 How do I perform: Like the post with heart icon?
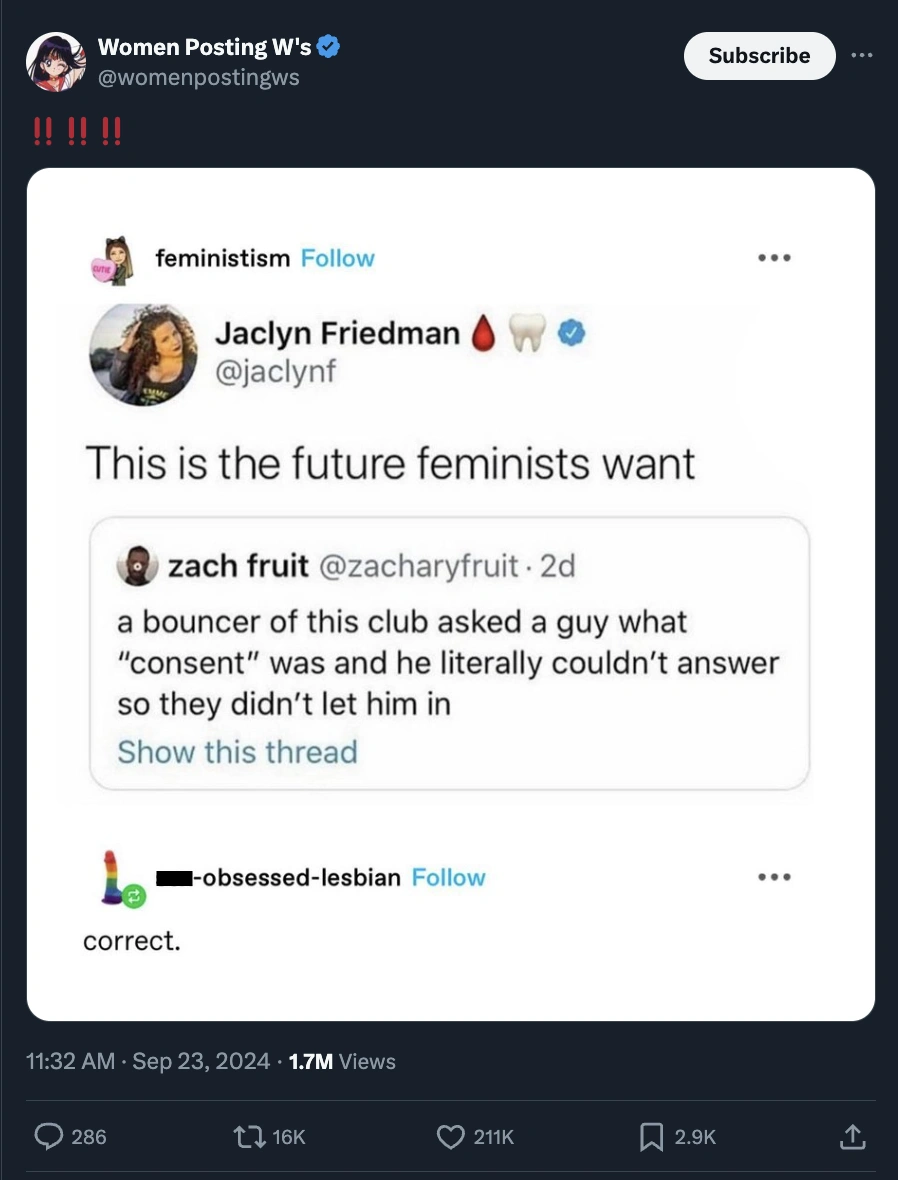453,1136
